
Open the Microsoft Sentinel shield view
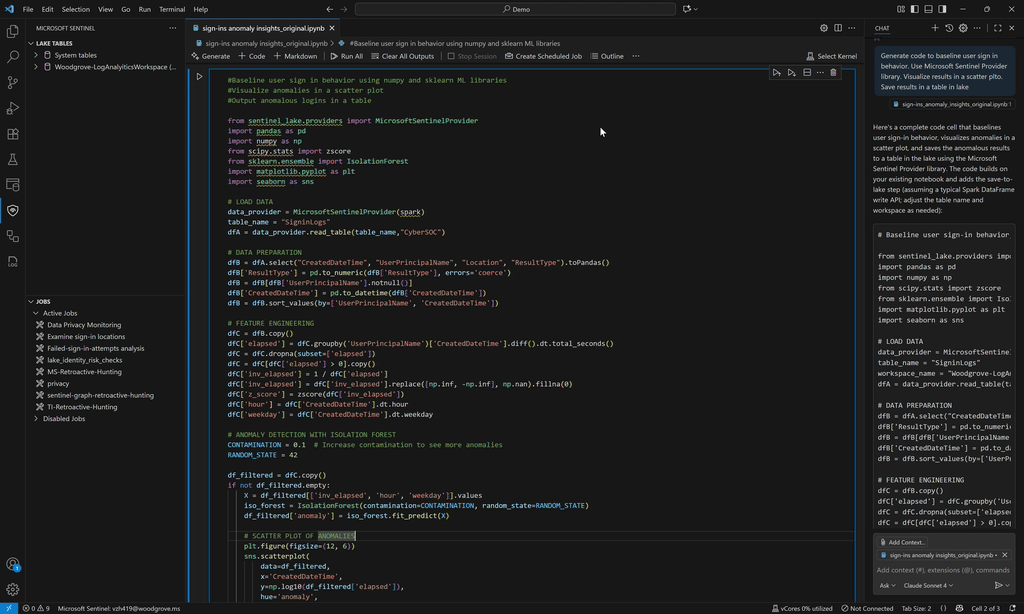[13, 210]
